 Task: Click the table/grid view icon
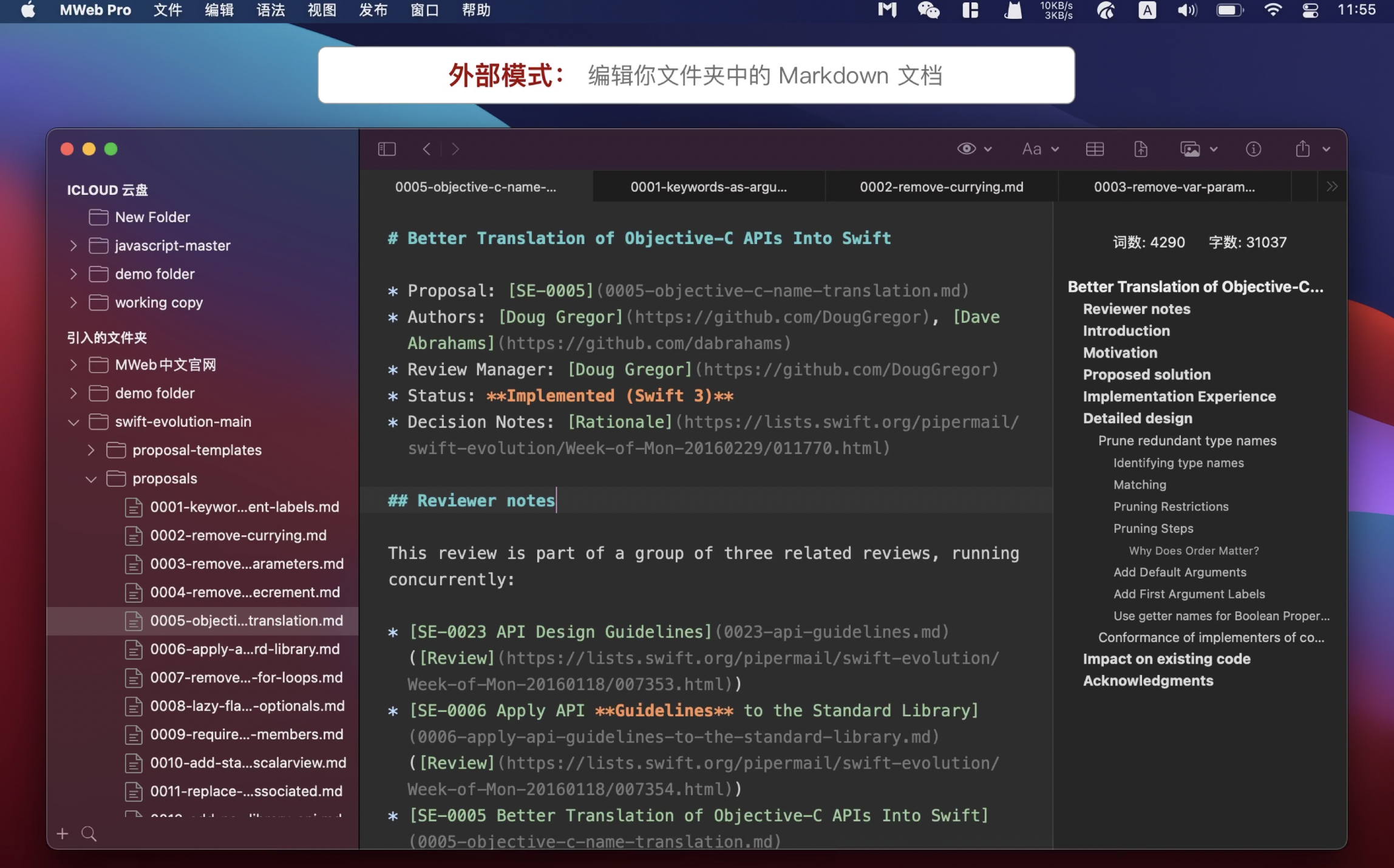[1095, 149]
